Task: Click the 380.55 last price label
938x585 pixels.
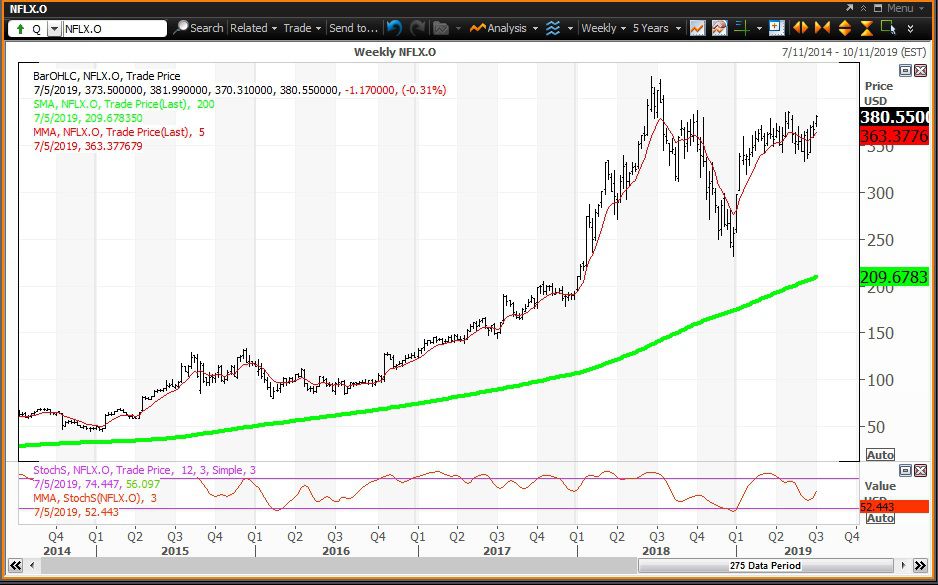Action: pyautogui.click(x=894, y=116)
